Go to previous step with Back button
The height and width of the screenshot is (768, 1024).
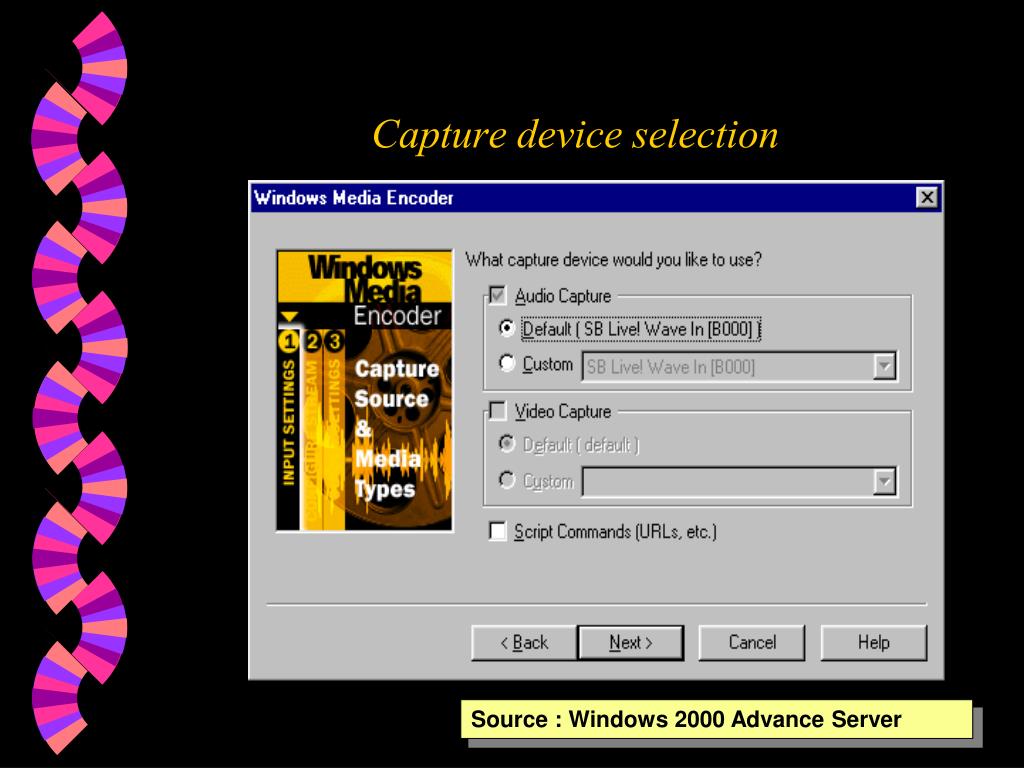click(524, 643)
